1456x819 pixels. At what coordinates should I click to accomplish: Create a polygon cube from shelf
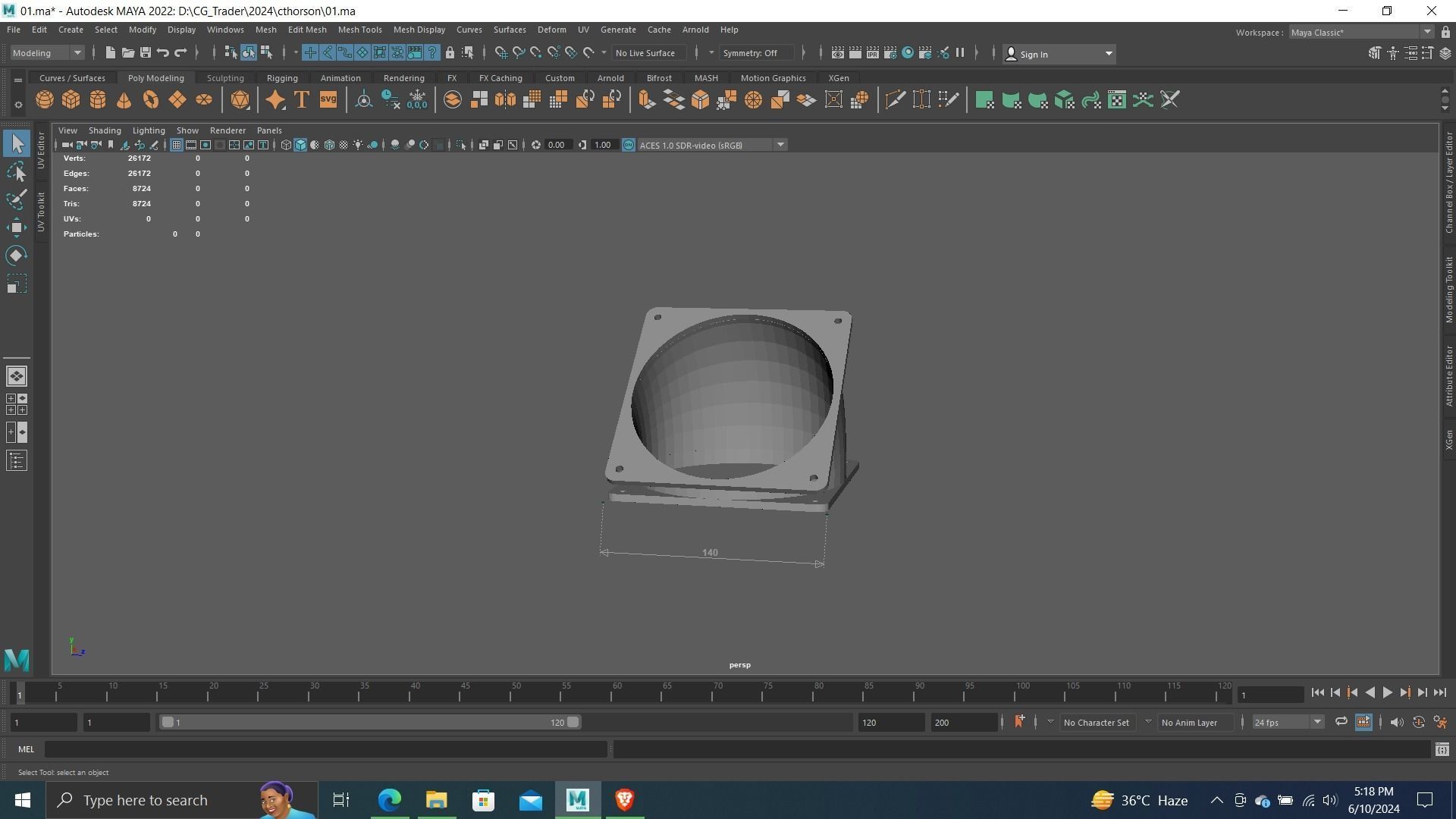71,100
